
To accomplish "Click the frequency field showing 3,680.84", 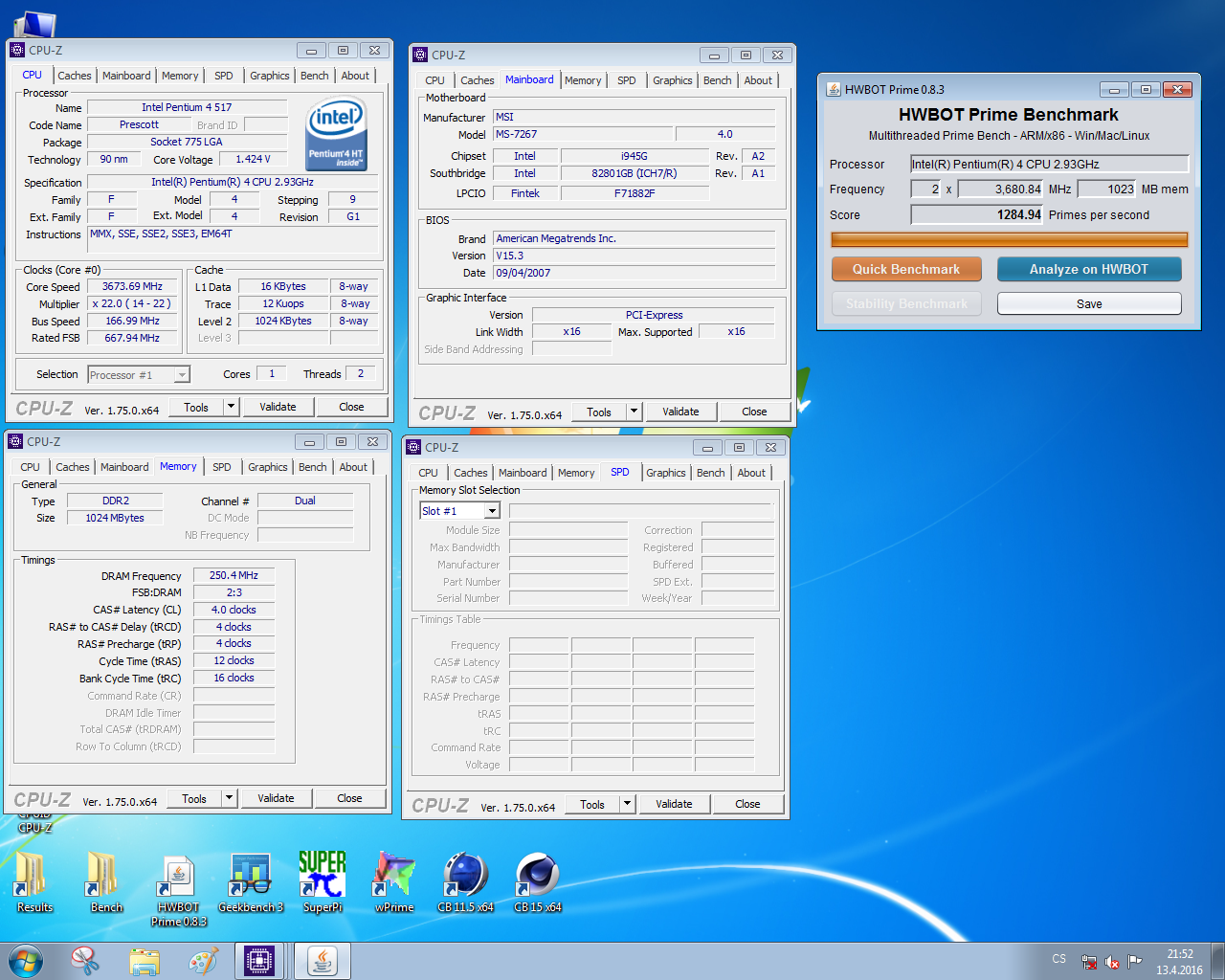I will (1001, 189).
